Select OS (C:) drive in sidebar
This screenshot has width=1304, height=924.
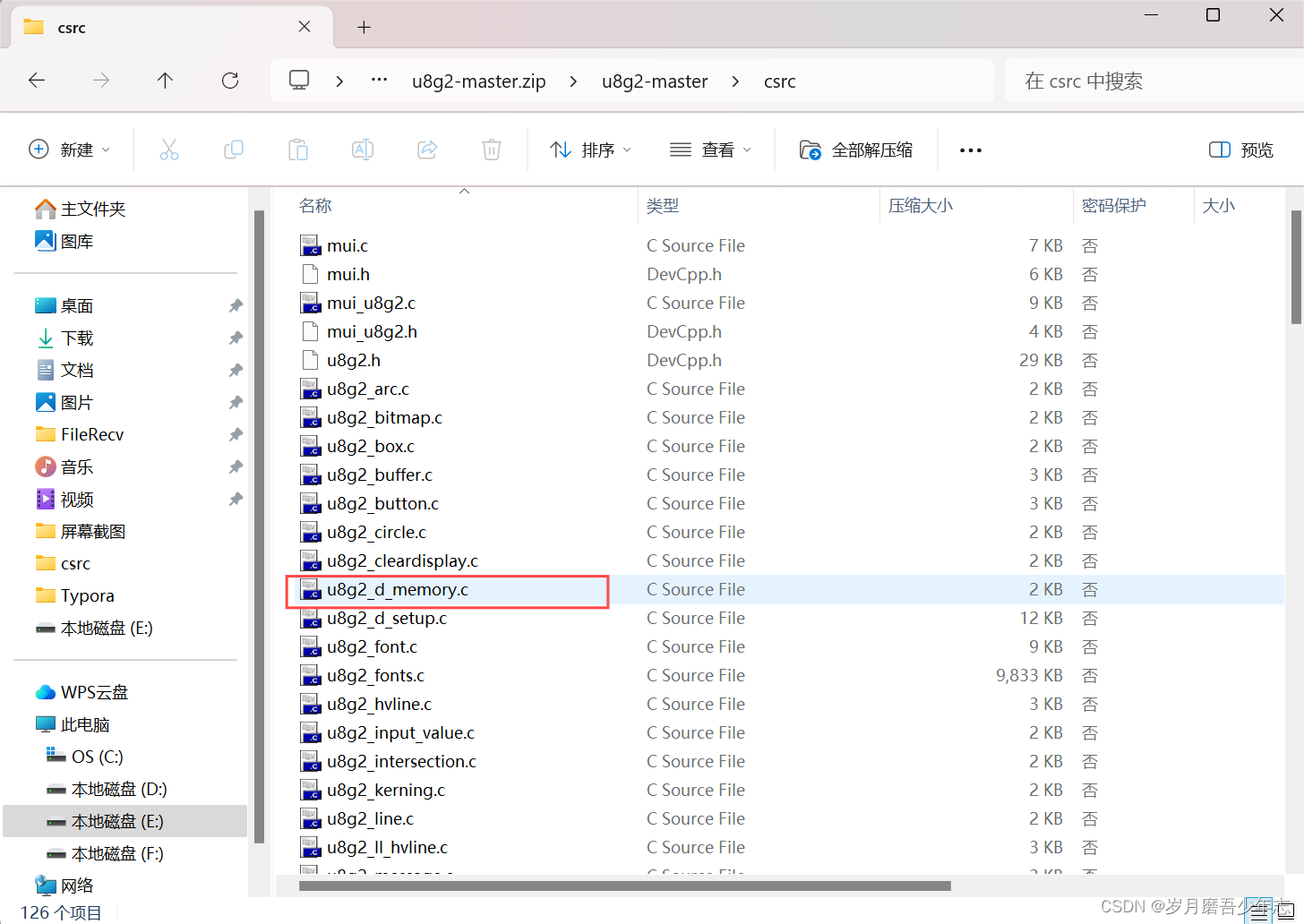coord(84,757)
